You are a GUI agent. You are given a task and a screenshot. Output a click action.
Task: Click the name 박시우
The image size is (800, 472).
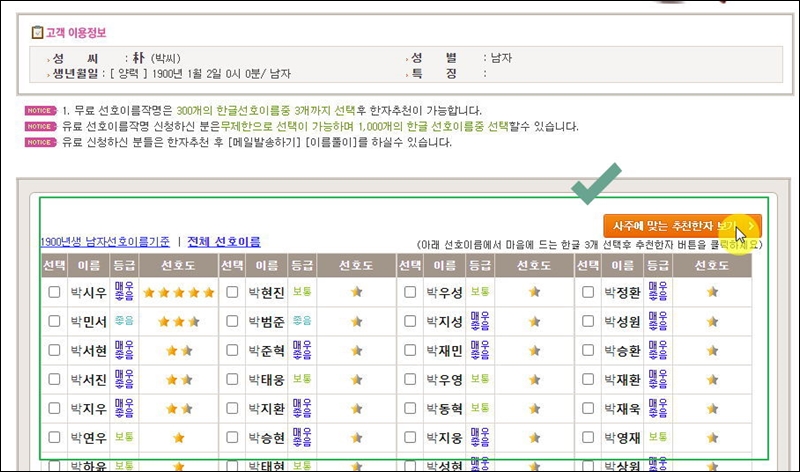point(88,293)
